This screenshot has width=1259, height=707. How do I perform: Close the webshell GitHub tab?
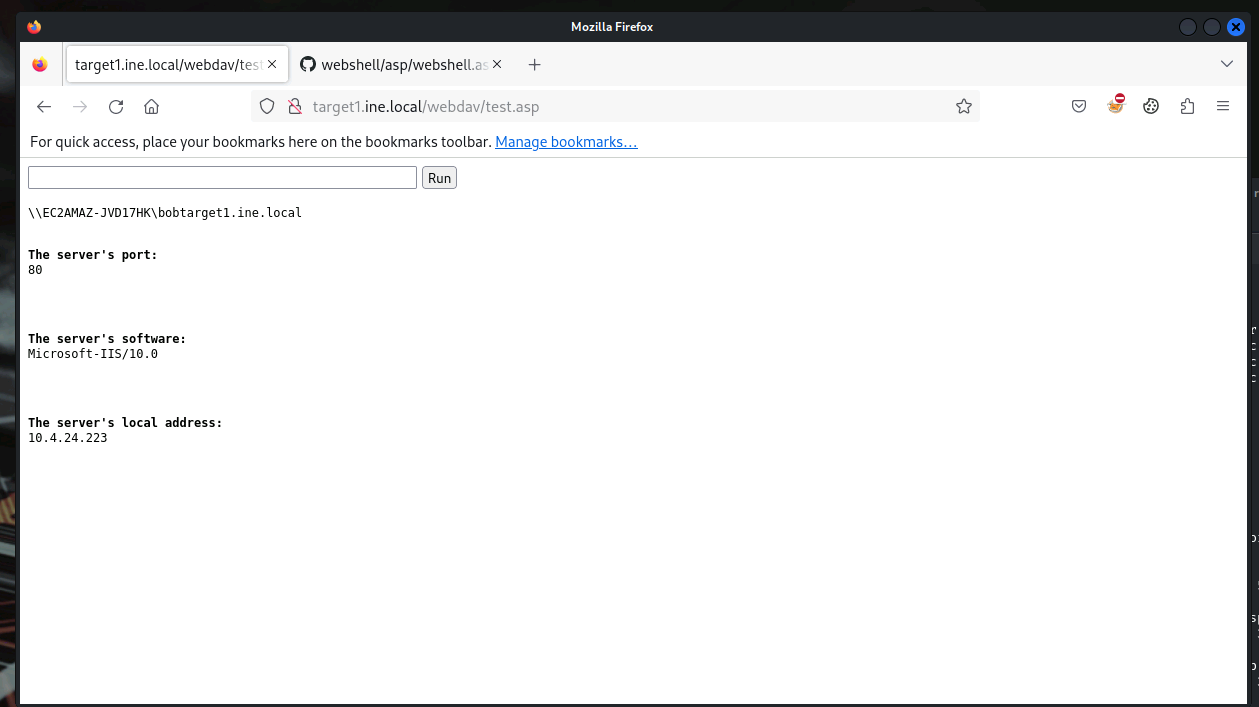tap(497, 65)
